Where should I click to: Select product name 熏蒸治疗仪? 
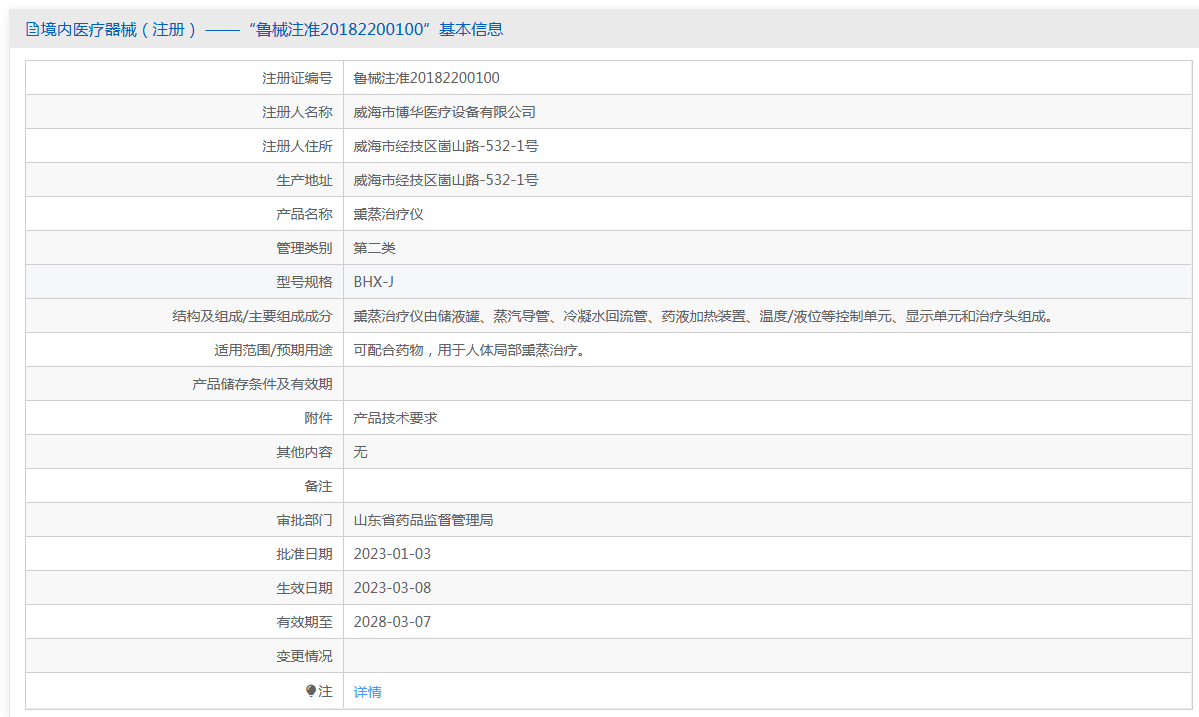coord(388,214)
